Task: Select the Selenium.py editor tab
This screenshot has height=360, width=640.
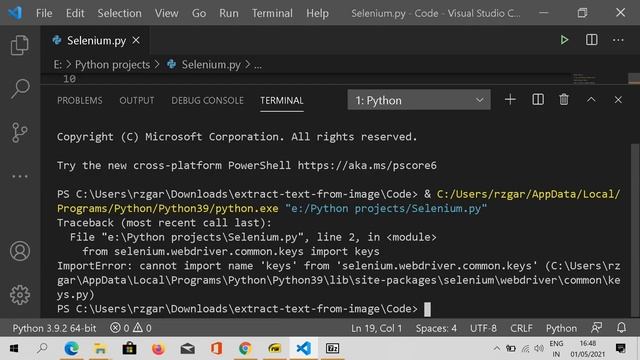Action: tap(96, 40)
